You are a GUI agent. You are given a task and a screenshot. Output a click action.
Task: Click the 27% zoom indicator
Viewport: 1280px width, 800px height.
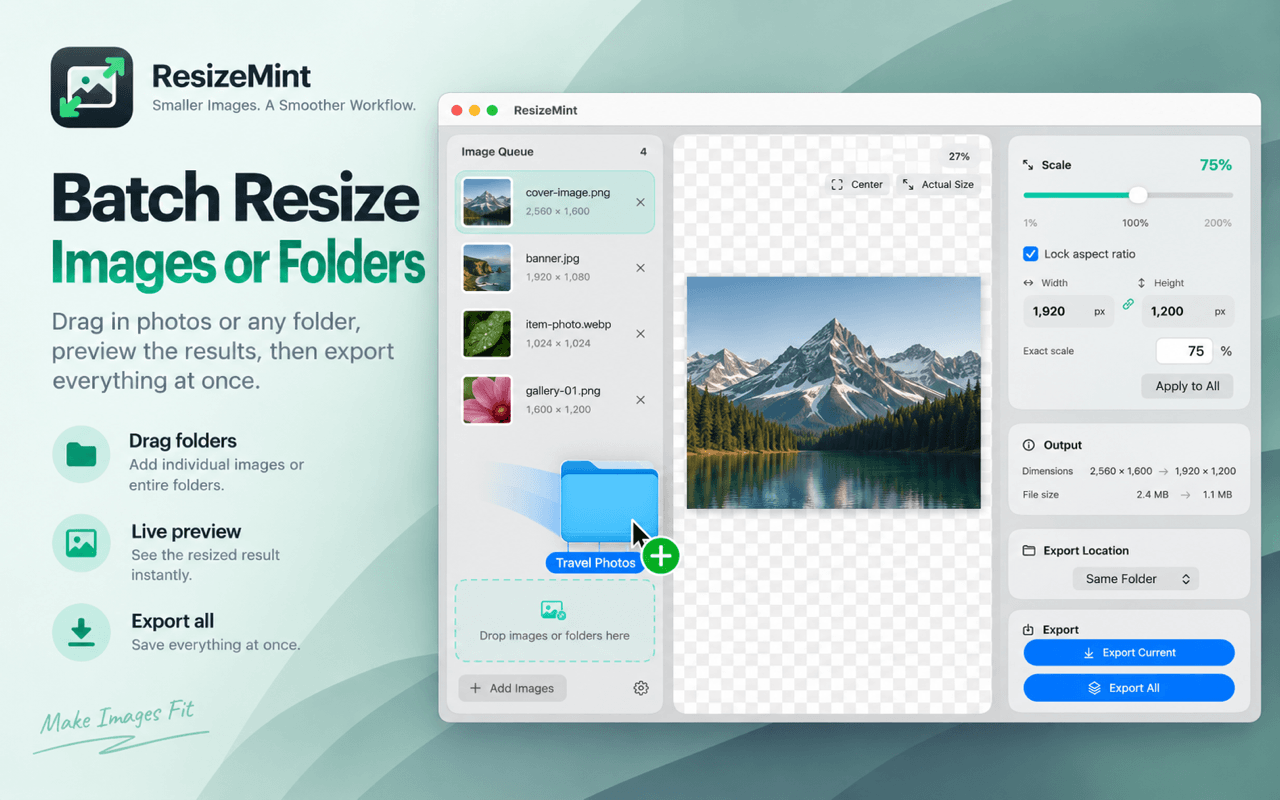click(x=959, y=156)
